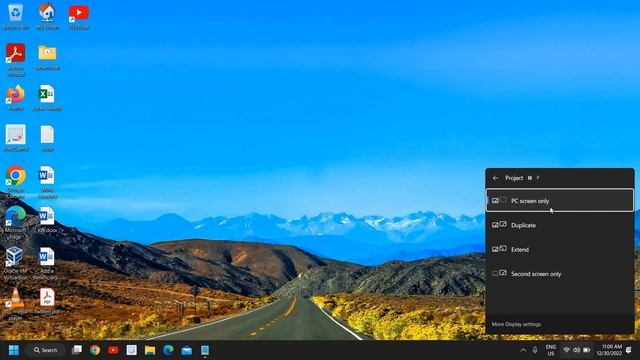The height and width of the screenshot is (360, 640).
Task: Switch to the running app after Mail in taskbar
Action: (205, 350)
